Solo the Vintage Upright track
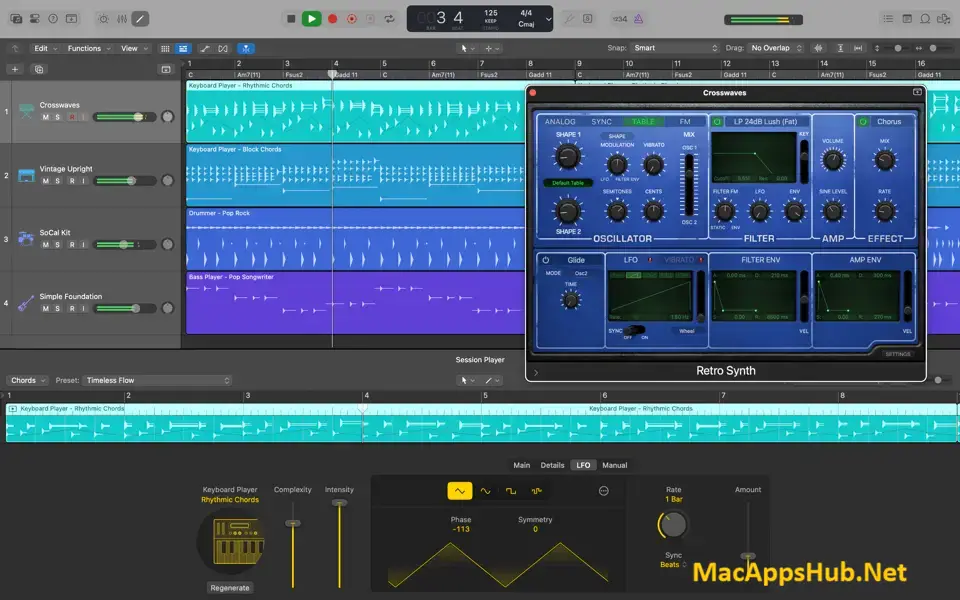 [58, 181]
